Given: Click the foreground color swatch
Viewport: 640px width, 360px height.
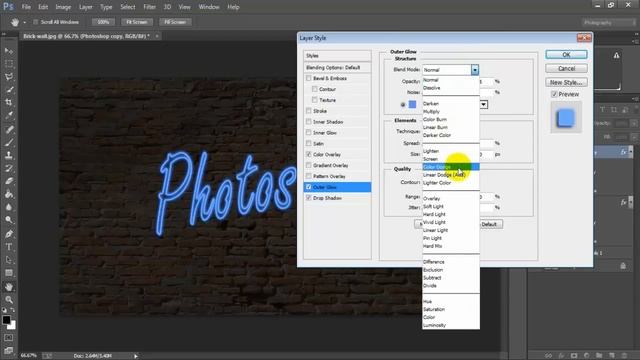Looking at the screenshot, I should (6, 320).
